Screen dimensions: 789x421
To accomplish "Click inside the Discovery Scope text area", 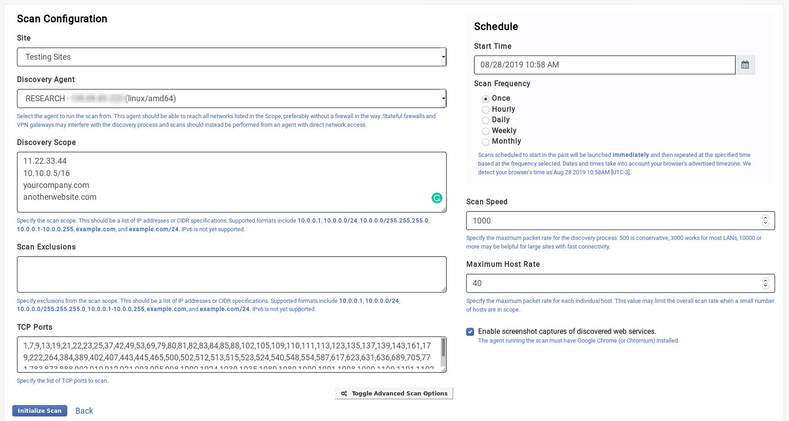I will click(231, 182).
